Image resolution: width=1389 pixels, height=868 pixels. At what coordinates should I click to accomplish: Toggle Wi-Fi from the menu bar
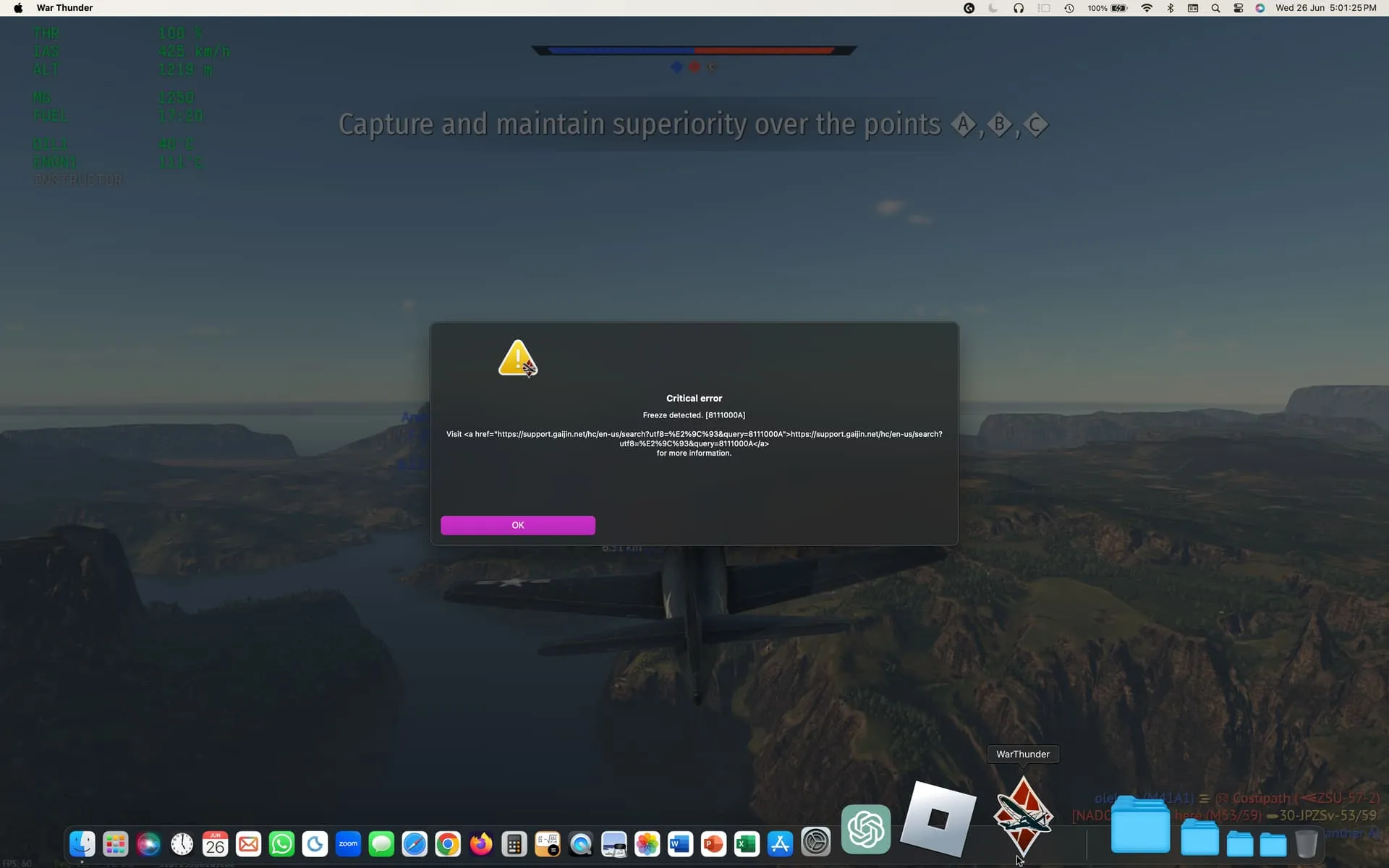1147,8
